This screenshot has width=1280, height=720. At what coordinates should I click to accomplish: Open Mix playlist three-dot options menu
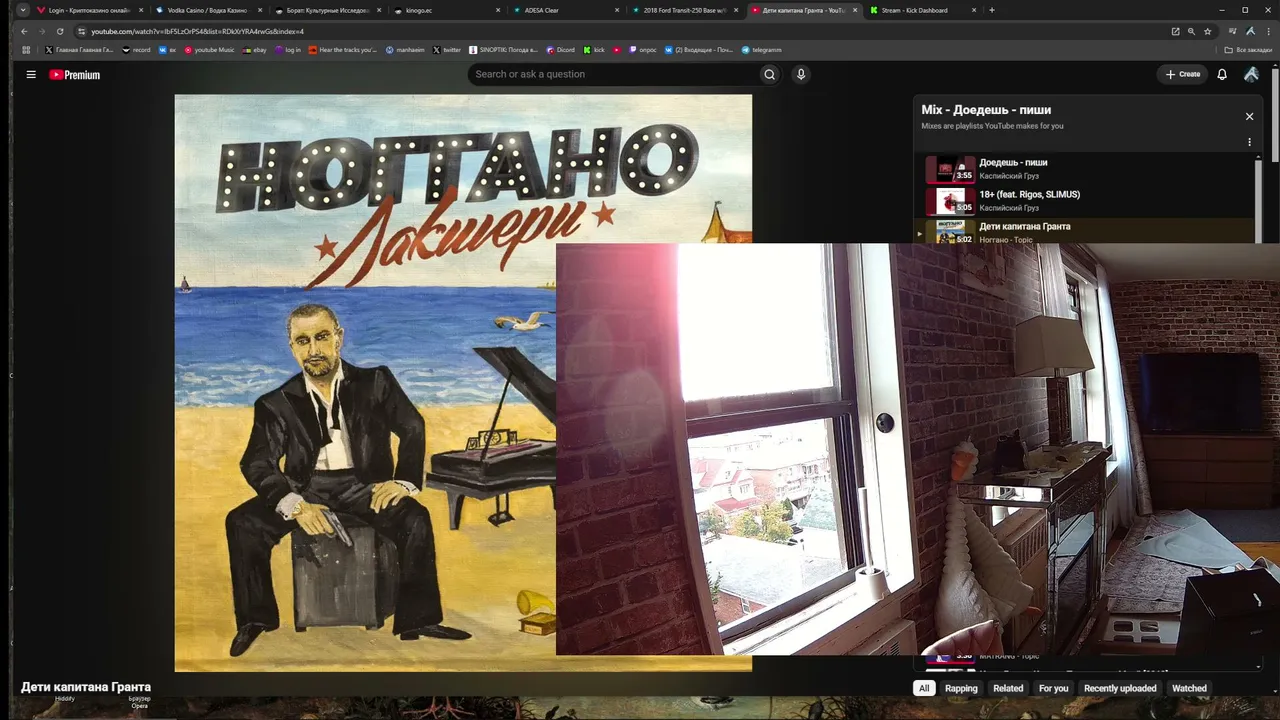[1249, 142]
